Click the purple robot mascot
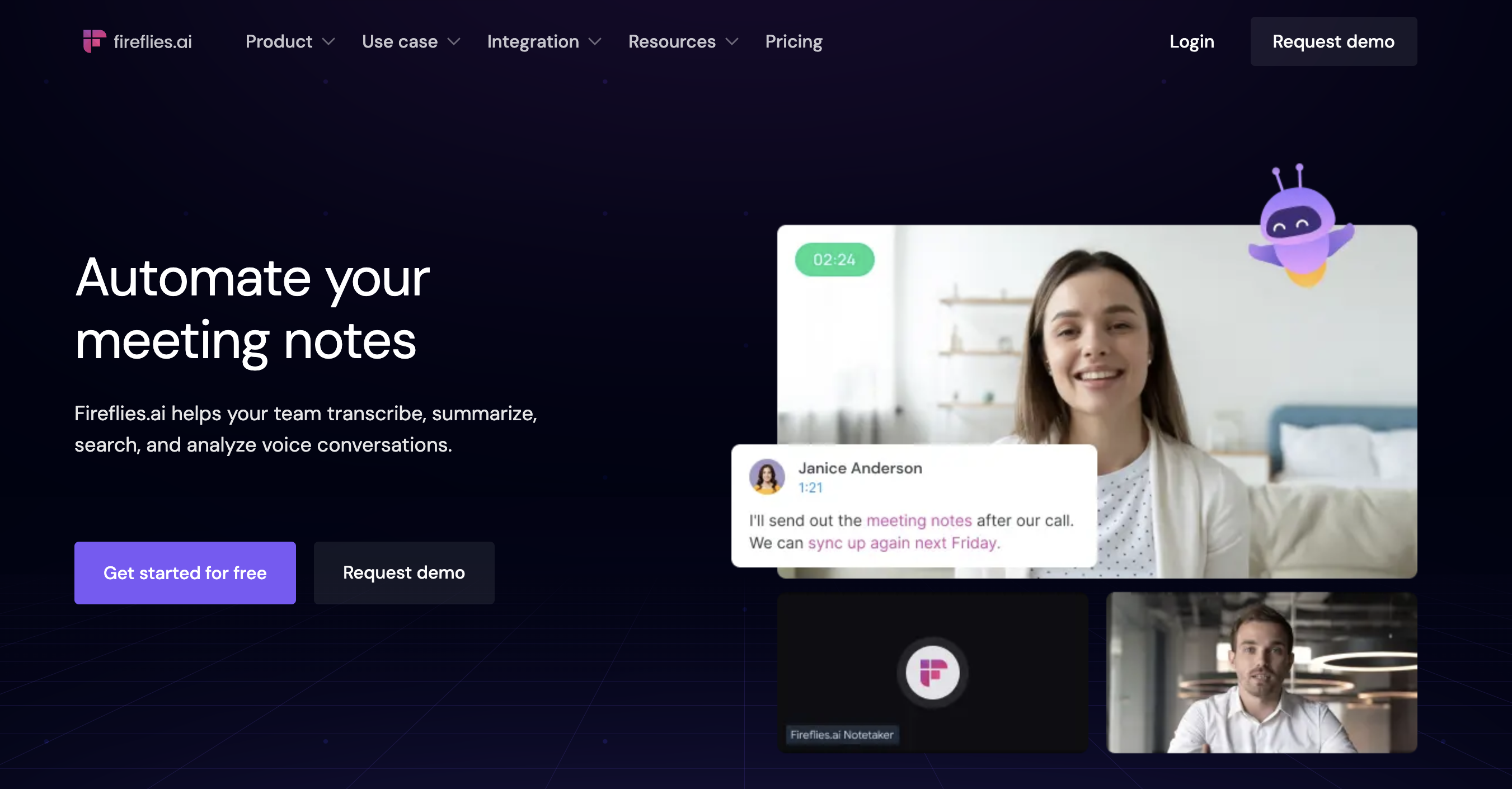 (1300, 226)
